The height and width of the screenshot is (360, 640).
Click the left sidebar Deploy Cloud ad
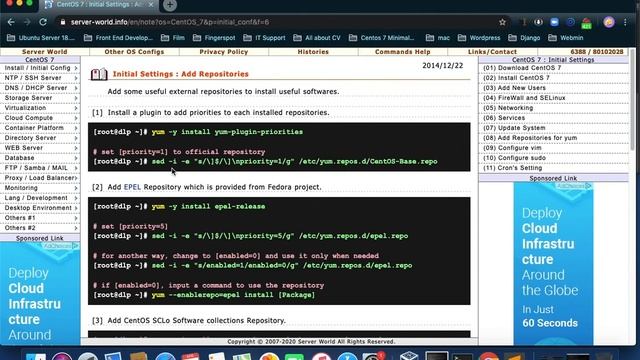(x=40, y=293)
